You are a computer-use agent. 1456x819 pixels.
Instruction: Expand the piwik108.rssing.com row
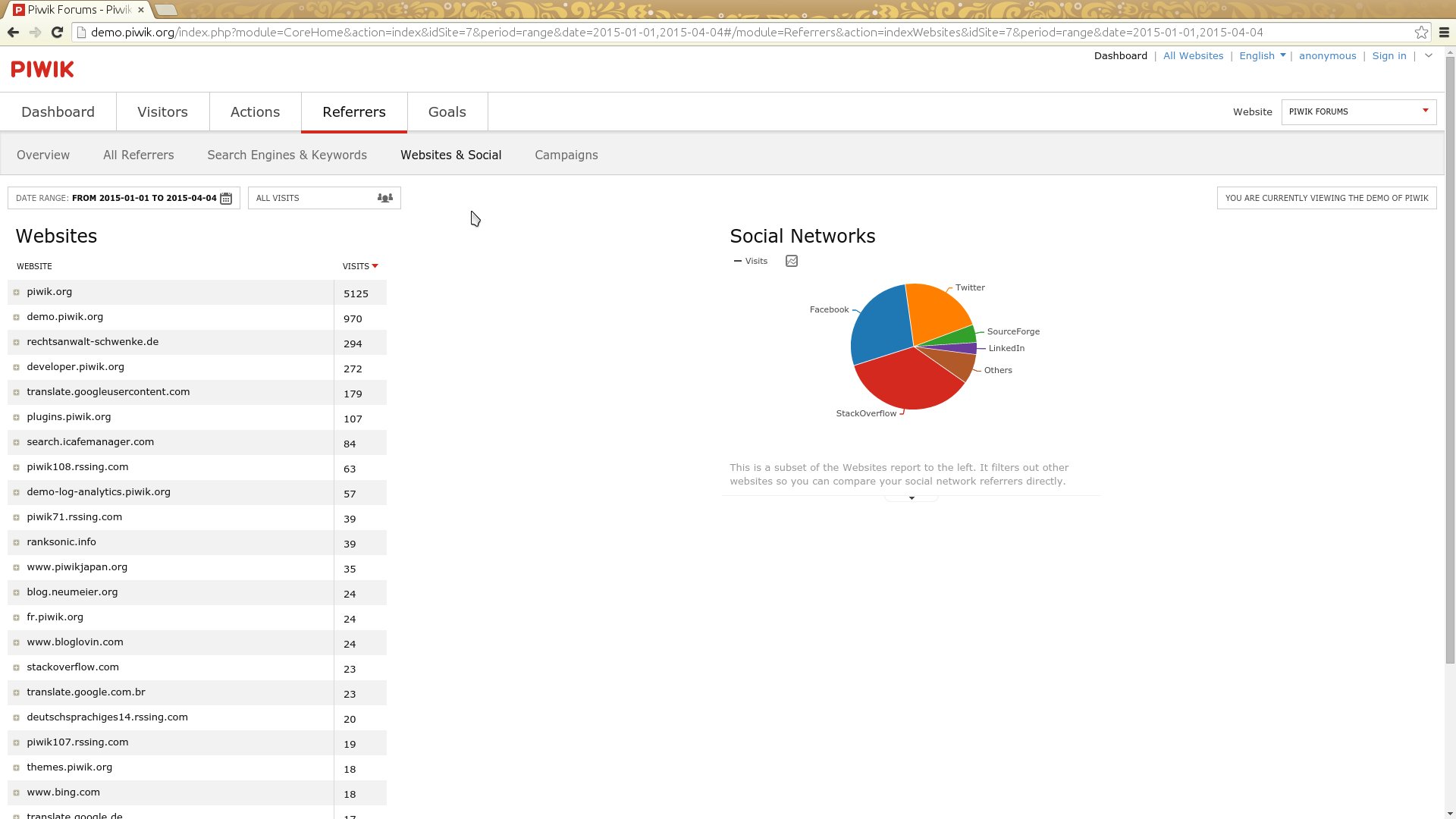(16, 467)
